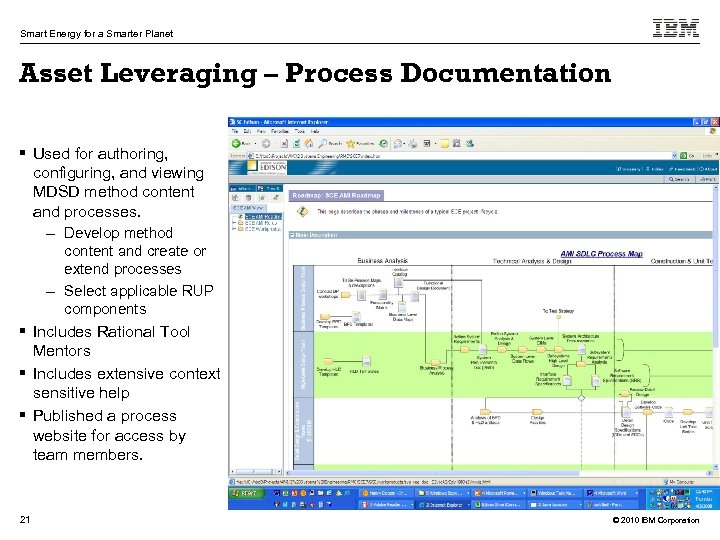The image size is (720, 540).
Task: Click the browser Back arrow button
Action: tap(236, 144)
